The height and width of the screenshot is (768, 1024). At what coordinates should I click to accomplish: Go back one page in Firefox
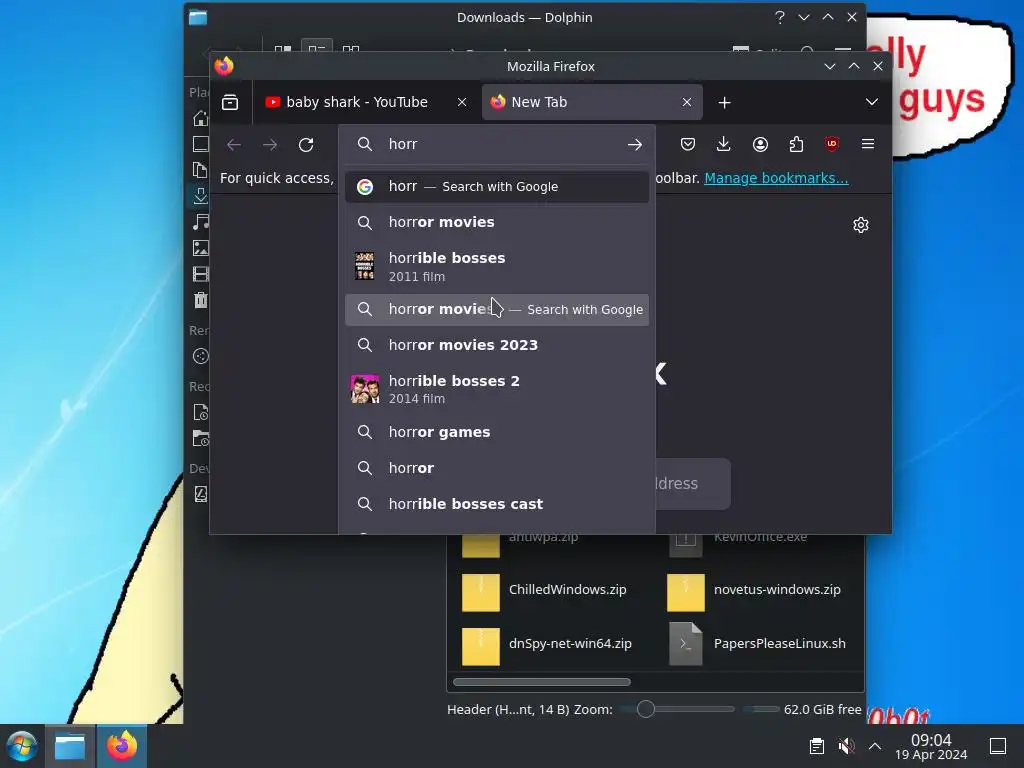point(234,144)
